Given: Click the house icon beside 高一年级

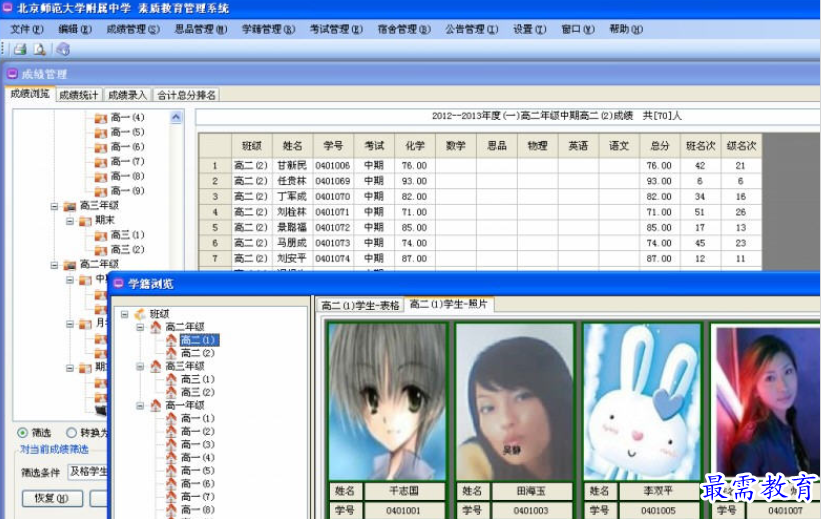Looking at the screenshot, I should pos(156,406).
